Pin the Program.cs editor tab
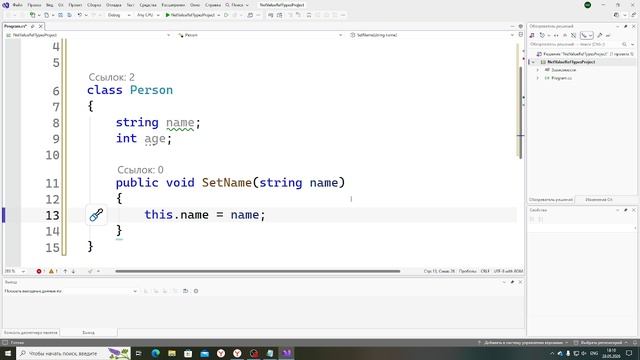640x360 pixels. [33, 26]
